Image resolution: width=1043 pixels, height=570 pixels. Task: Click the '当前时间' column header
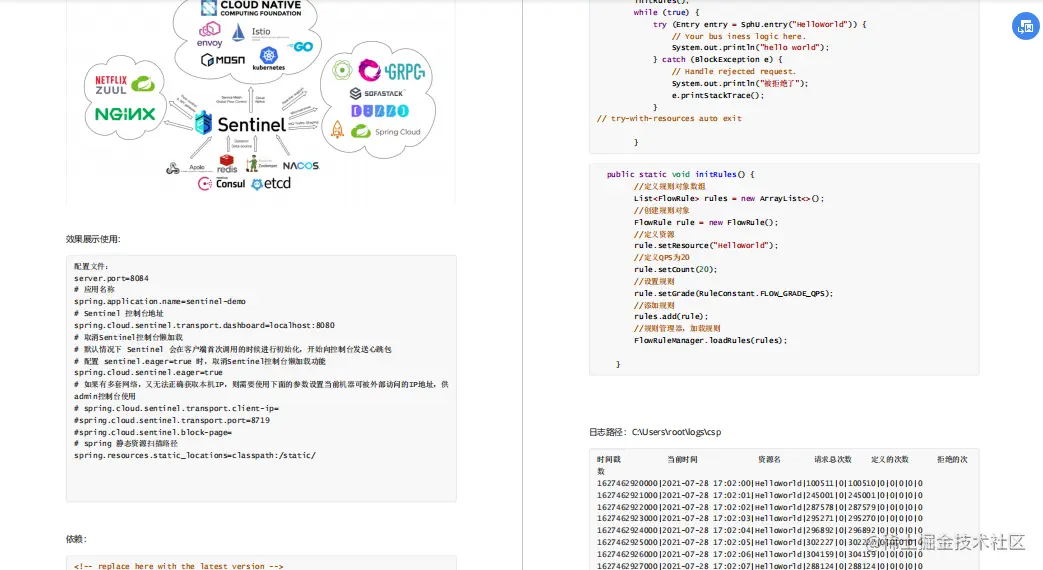tap(682, 460)
